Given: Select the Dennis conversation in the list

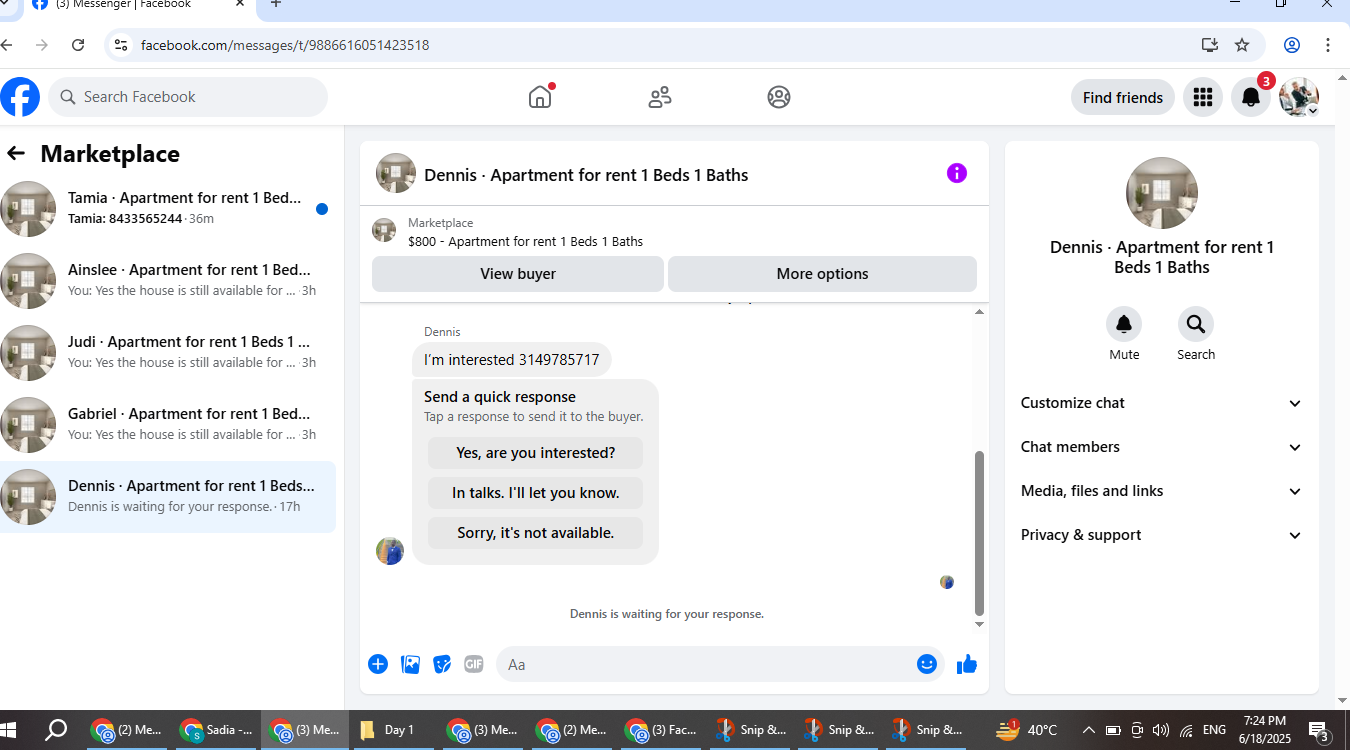Looking at the screenshot, I should point(168,497).
